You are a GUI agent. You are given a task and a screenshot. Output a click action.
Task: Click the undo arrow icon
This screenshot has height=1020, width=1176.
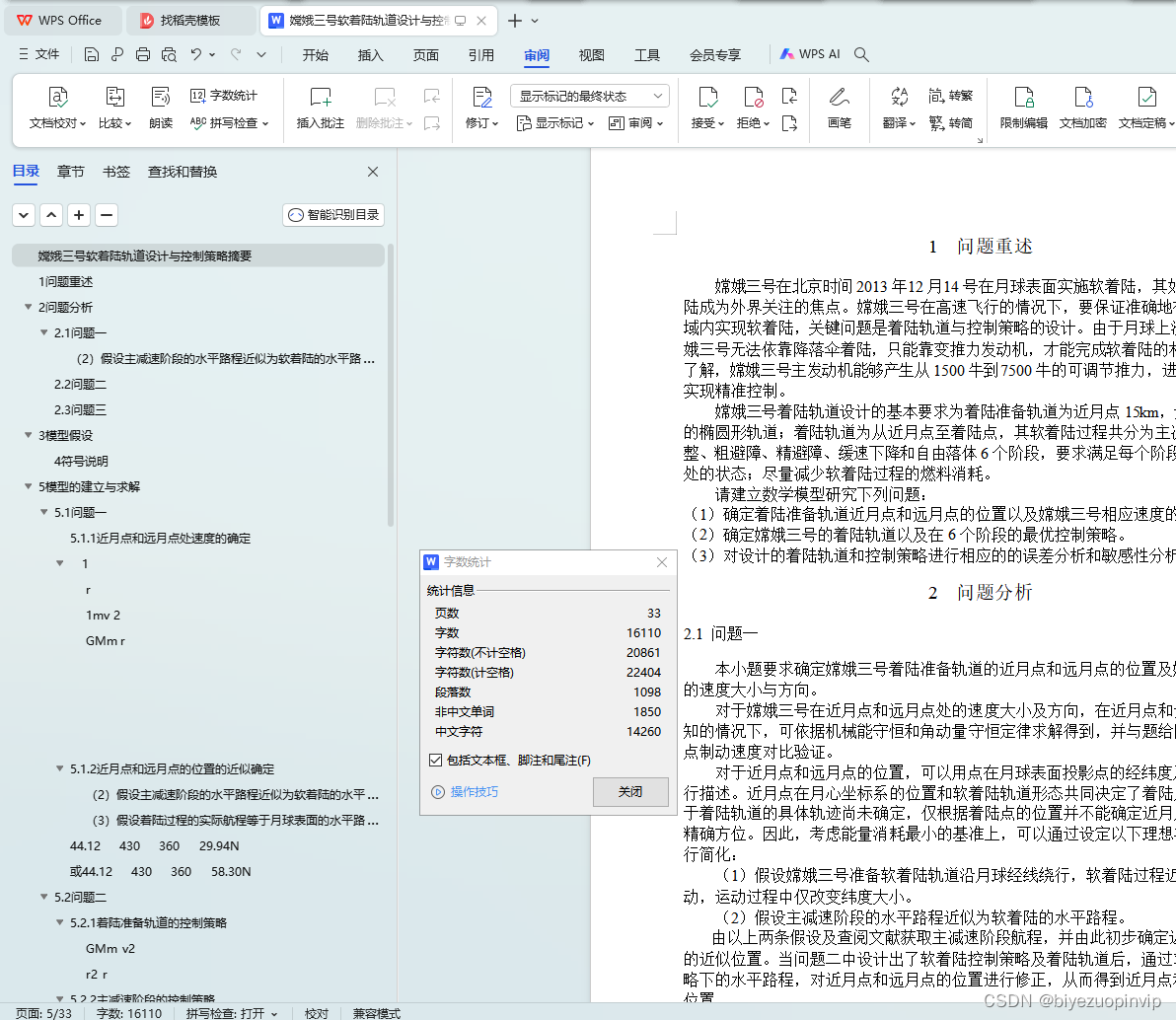195,54
